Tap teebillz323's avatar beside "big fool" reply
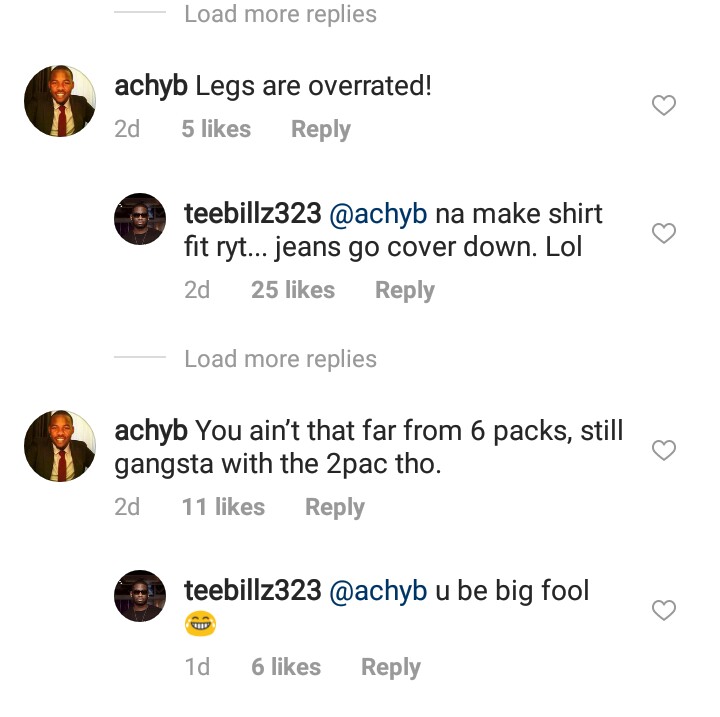The width and height of the screenshot is (720, 717). pos(140,595)
